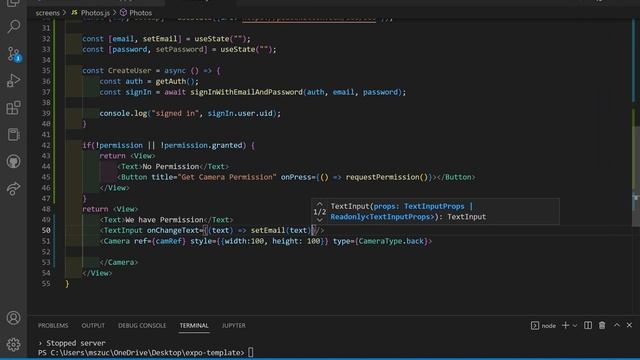Click line number 50 in gutter
The height and width of the screenshot is (360, 640).
coord(46,230)
